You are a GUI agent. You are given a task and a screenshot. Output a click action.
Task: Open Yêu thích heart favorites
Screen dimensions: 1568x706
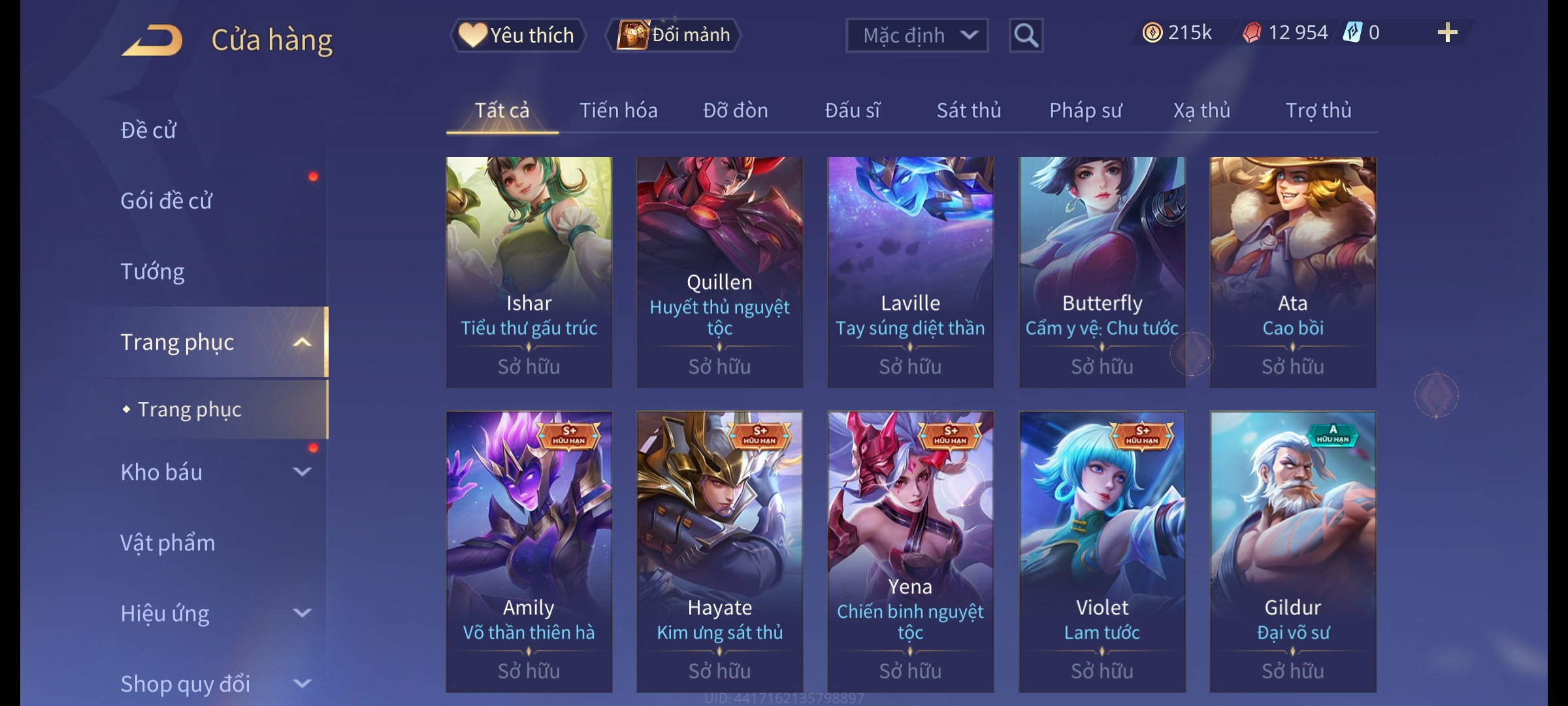coord(517,35)
